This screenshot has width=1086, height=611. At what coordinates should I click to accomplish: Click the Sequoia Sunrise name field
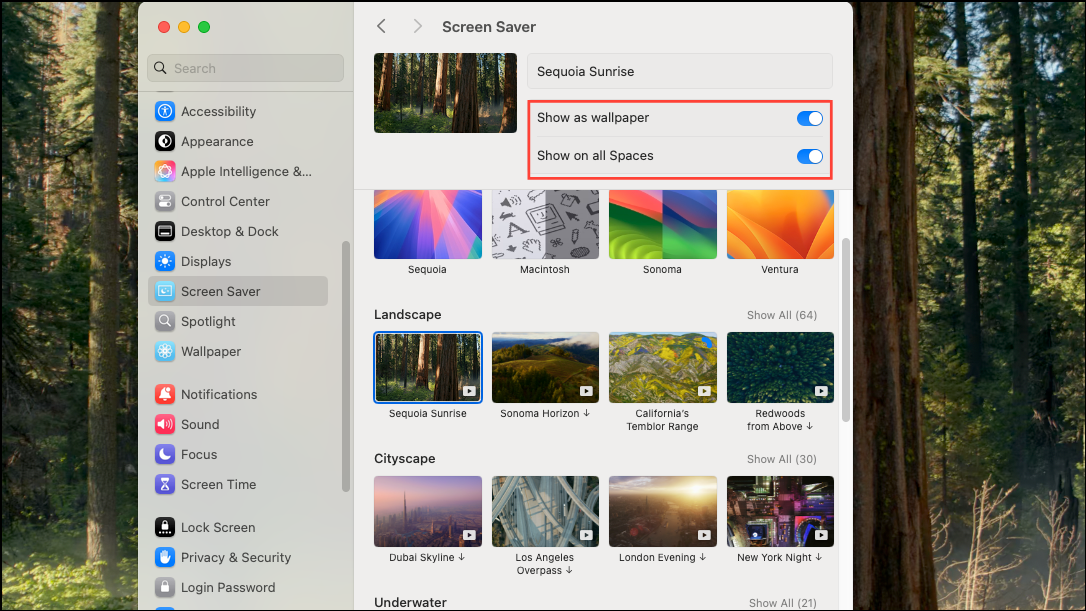(679, 71)
